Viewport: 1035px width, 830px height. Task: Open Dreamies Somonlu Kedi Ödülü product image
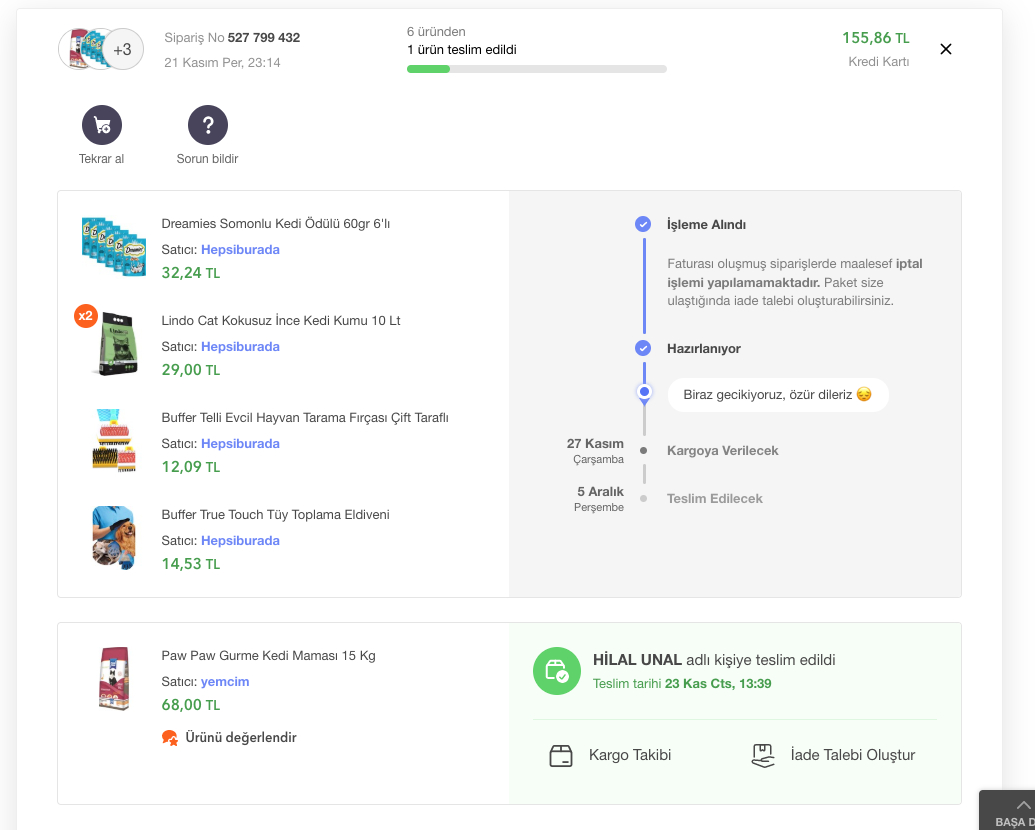[x=114, y=246]
